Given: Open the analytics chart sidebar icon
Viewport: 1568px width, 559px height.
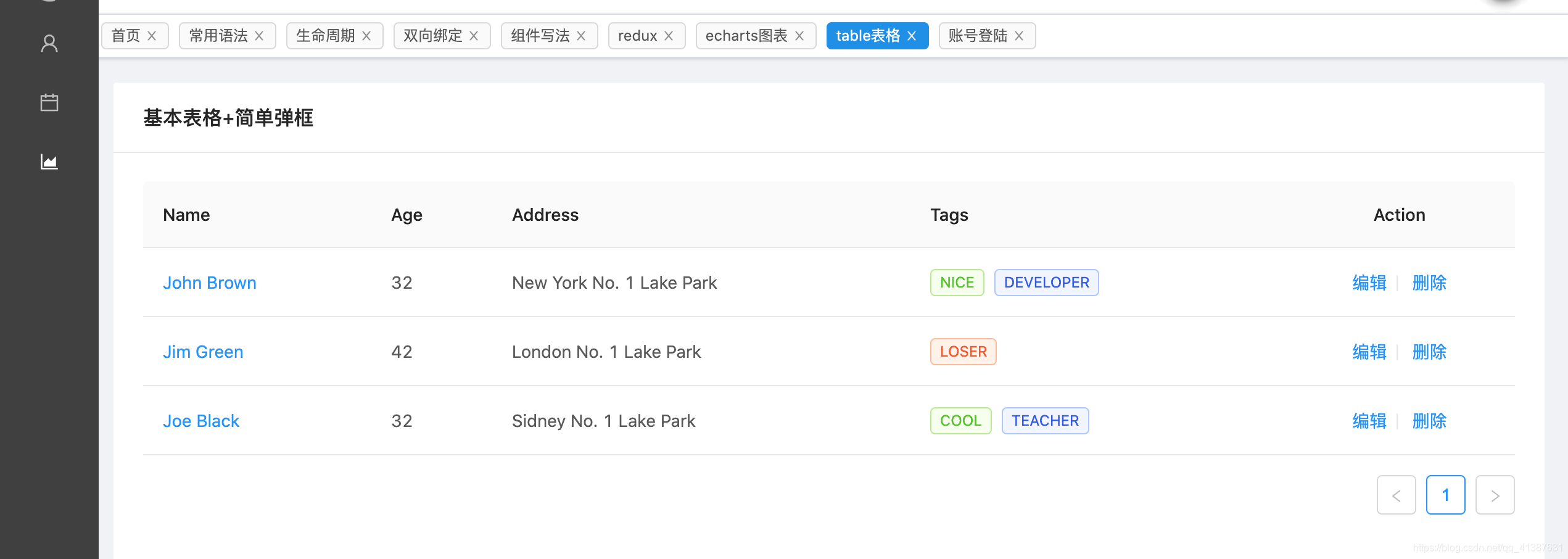Looking at the screenshot, I should point(49,162).
